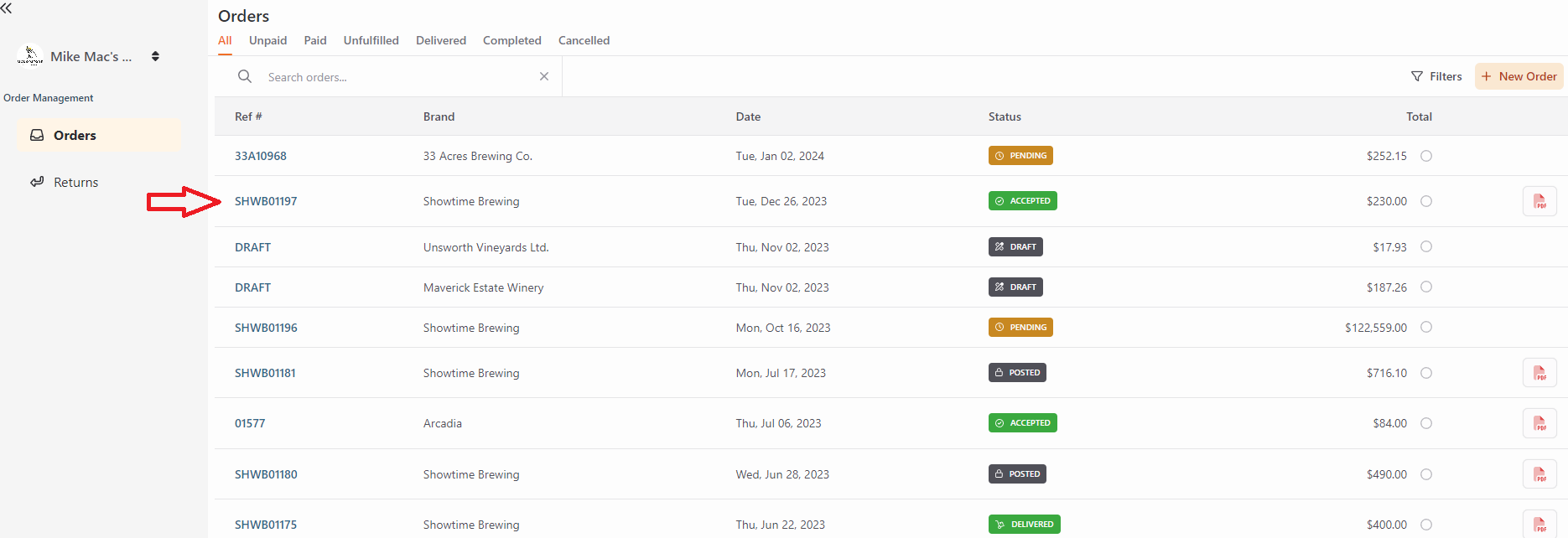1568x538 pixels.
Task: Open order SHWB01180
Action: tap(266, 474)
